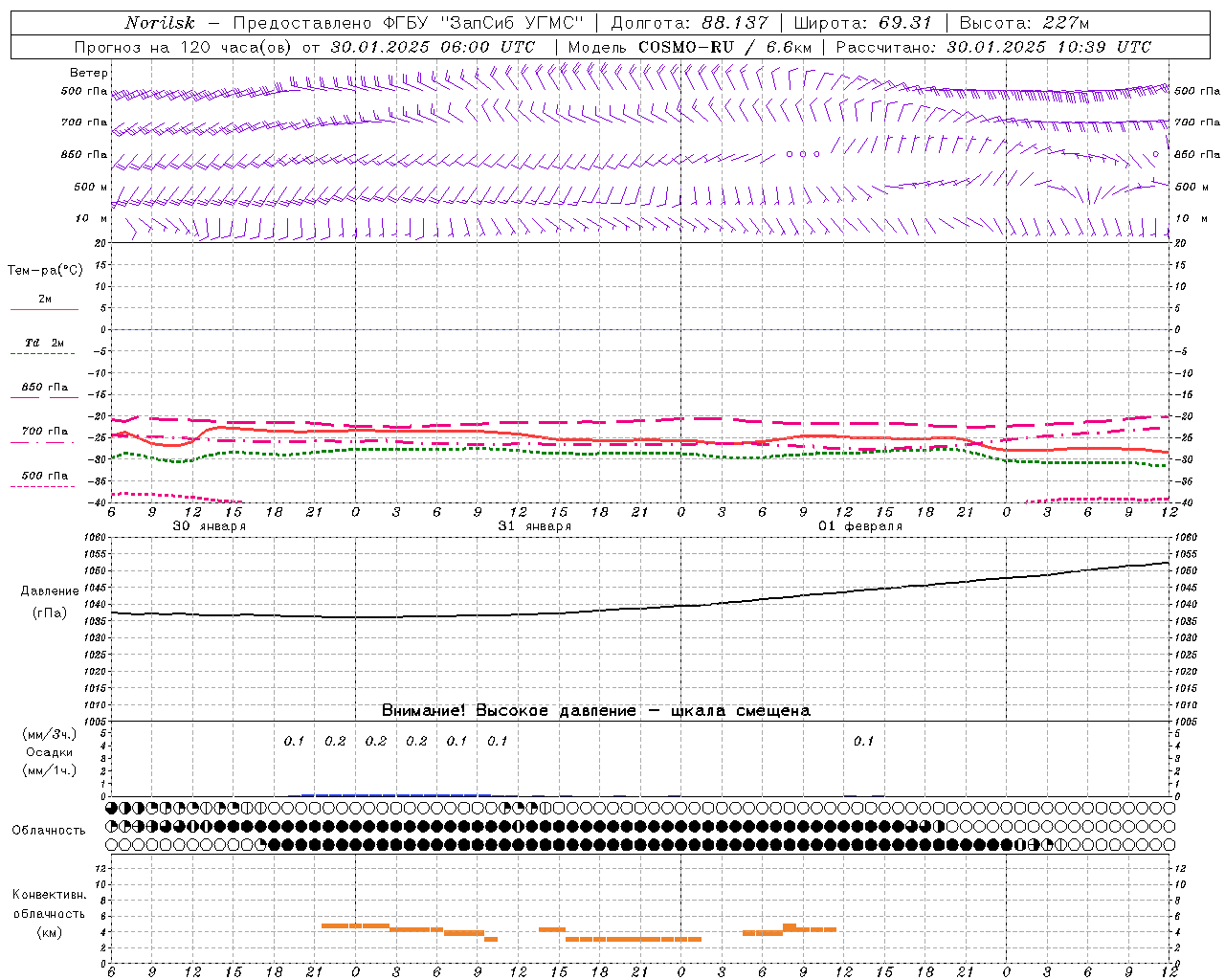The width and height of the screenshot is (1225, 980).
Task: Click the 'Тем-ра(°C)' axis label
Action: coord(45,271)
